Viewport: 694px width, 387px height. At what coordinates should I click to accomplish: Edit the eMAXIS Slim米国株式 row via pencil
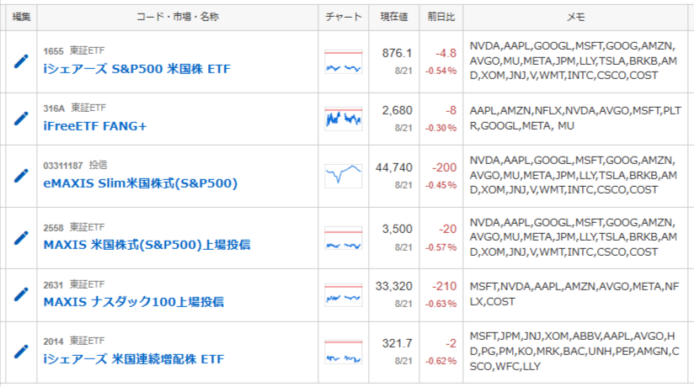(x=21, y=176)
